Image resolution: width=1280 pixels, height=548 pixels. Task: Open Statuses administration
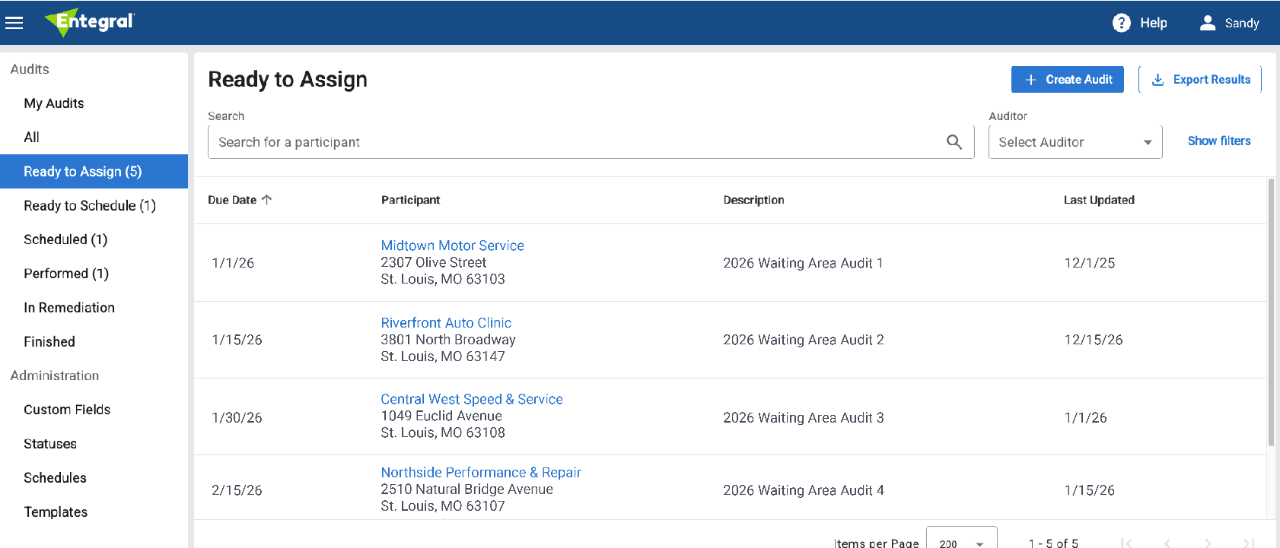click(50, 443)
